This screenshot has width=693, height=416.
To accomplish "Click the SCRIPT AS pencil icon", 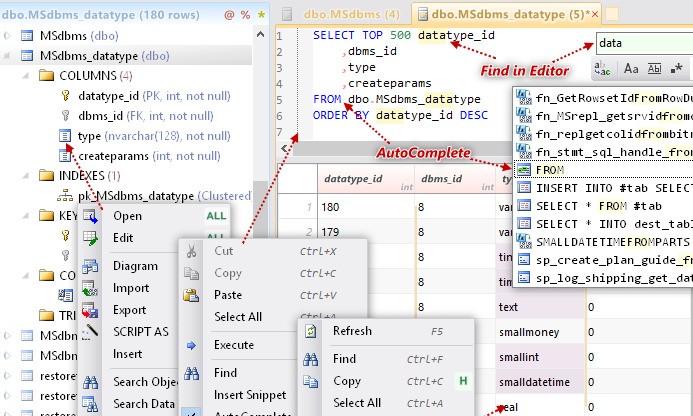I will click(90, 332).
